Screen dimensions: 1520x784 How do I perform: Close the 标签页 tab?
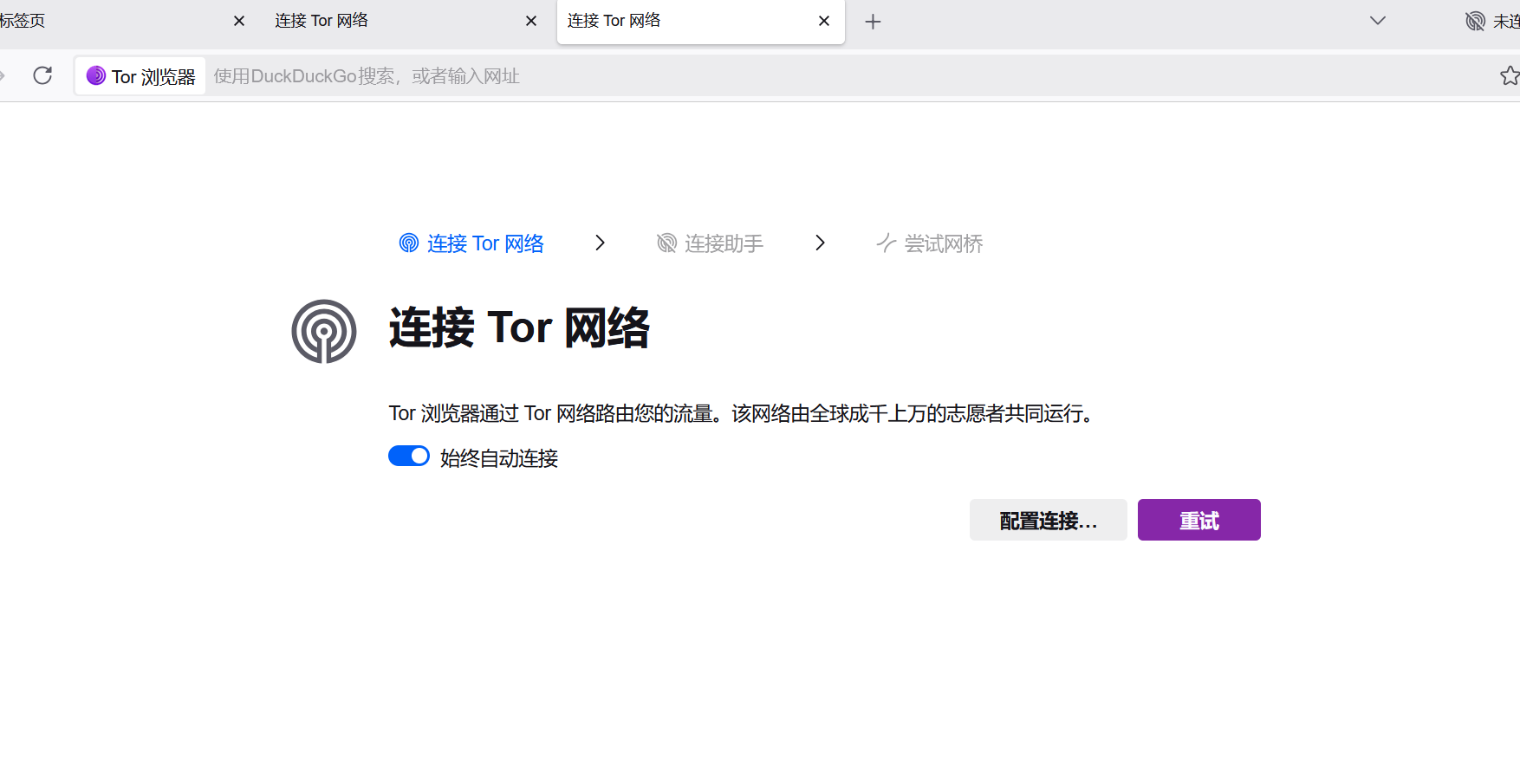[x=239, y=21]
